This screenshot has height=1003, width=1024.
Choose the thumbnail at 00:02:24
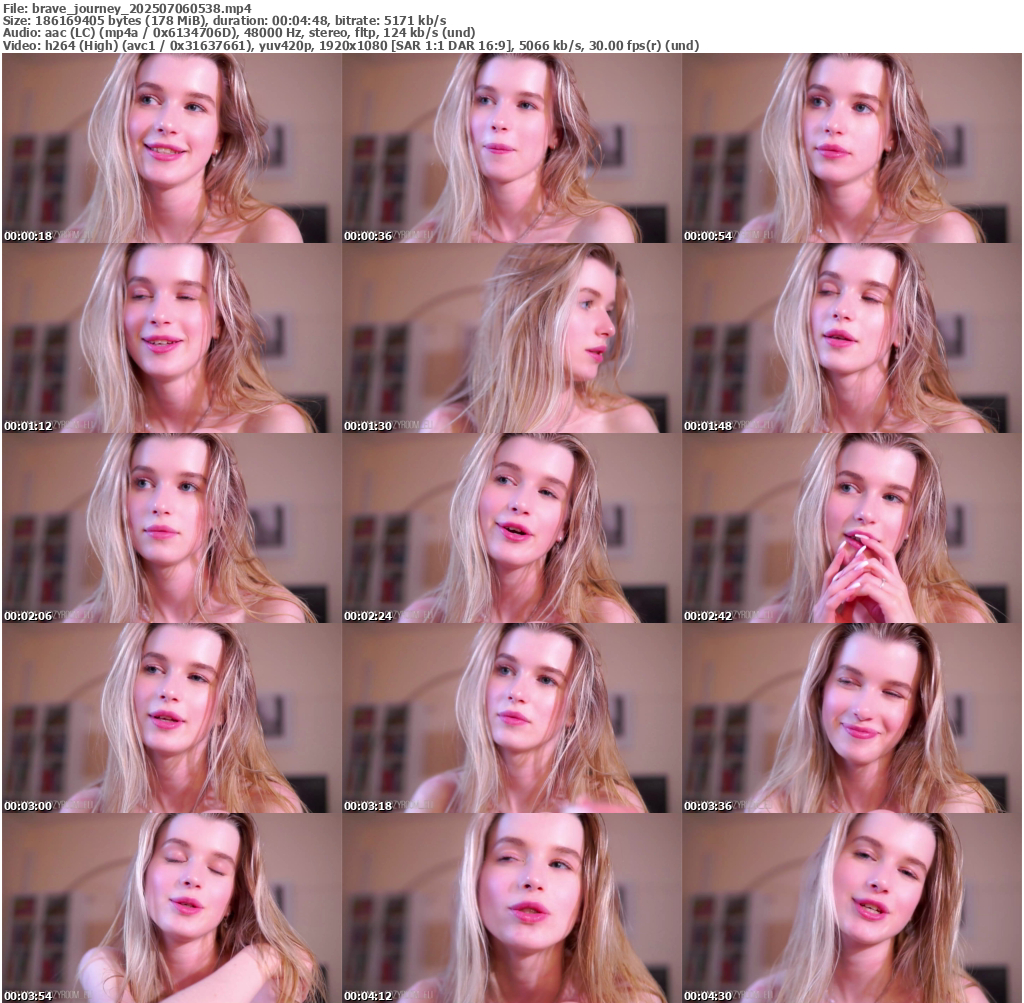511,528
